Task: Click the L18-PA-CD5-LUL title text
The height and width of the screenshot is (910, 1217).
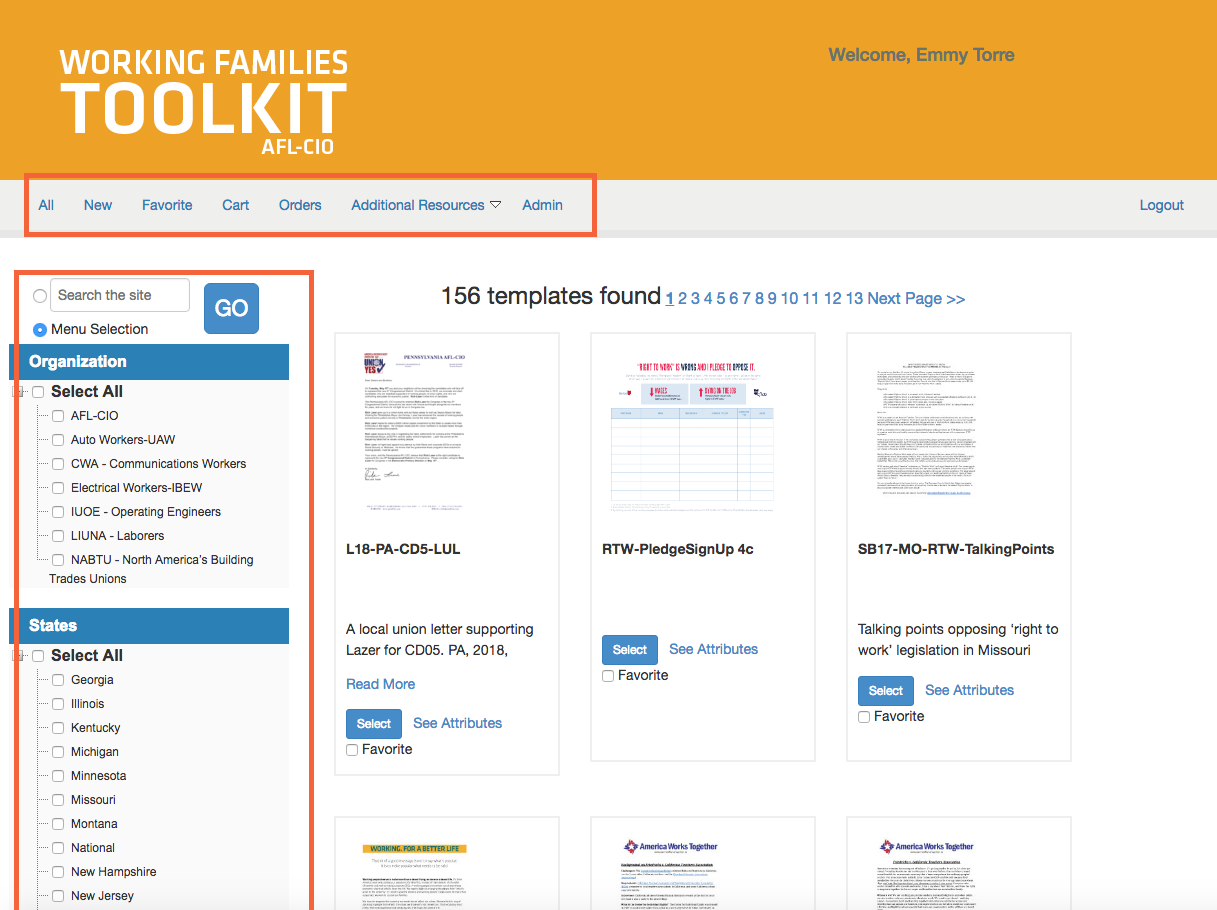Action: point(403,549)
